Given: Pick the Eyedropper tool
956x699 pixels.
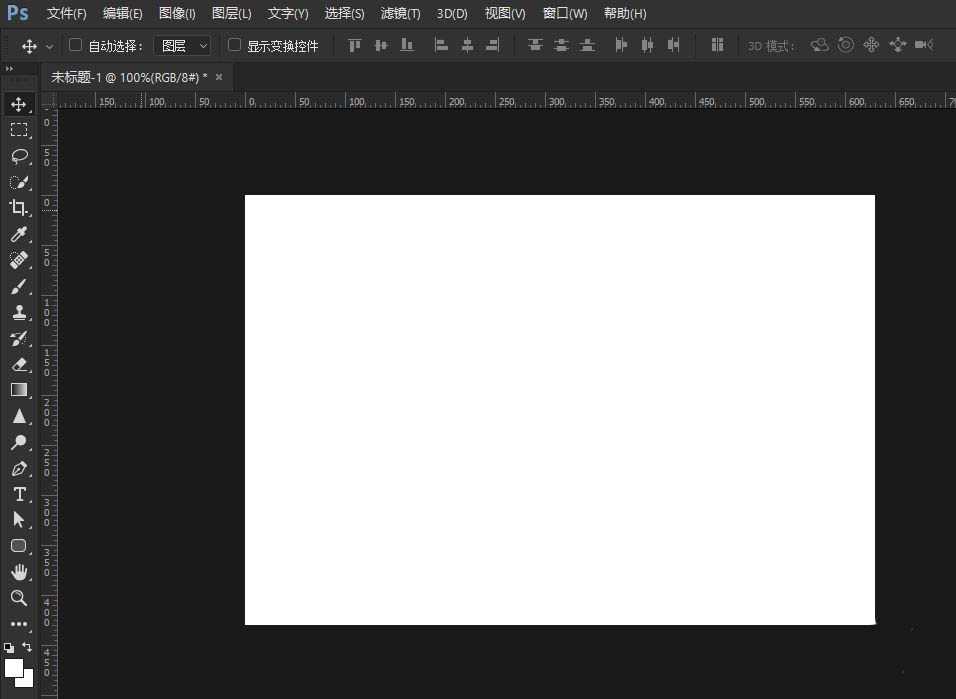Looking at the screenshot, I should click(19, 234).
